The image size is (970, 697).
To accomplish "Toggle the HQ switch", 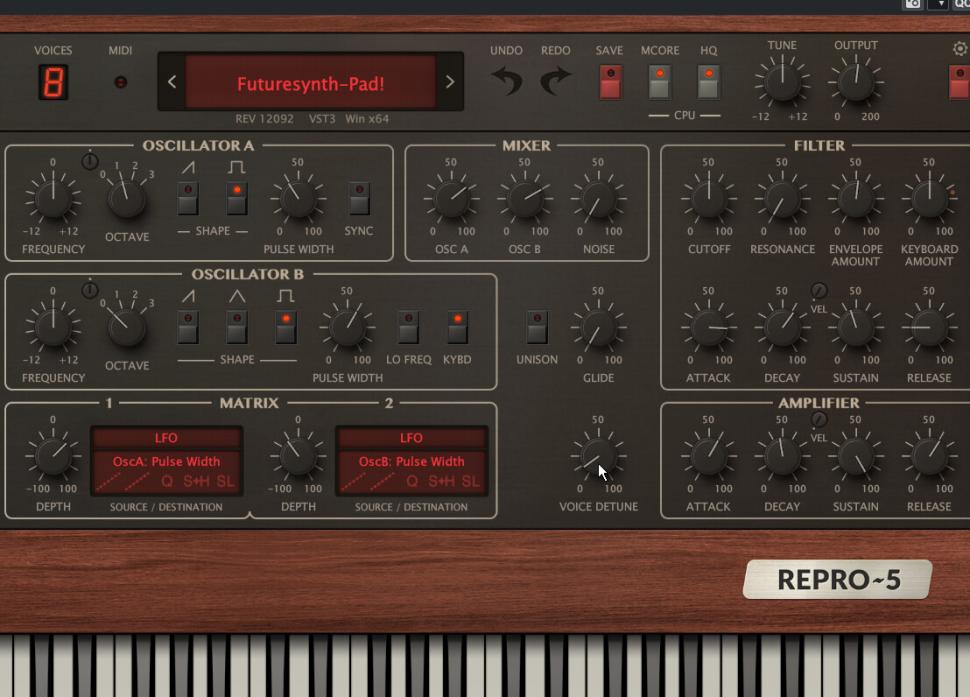I will tap(708, 82).
